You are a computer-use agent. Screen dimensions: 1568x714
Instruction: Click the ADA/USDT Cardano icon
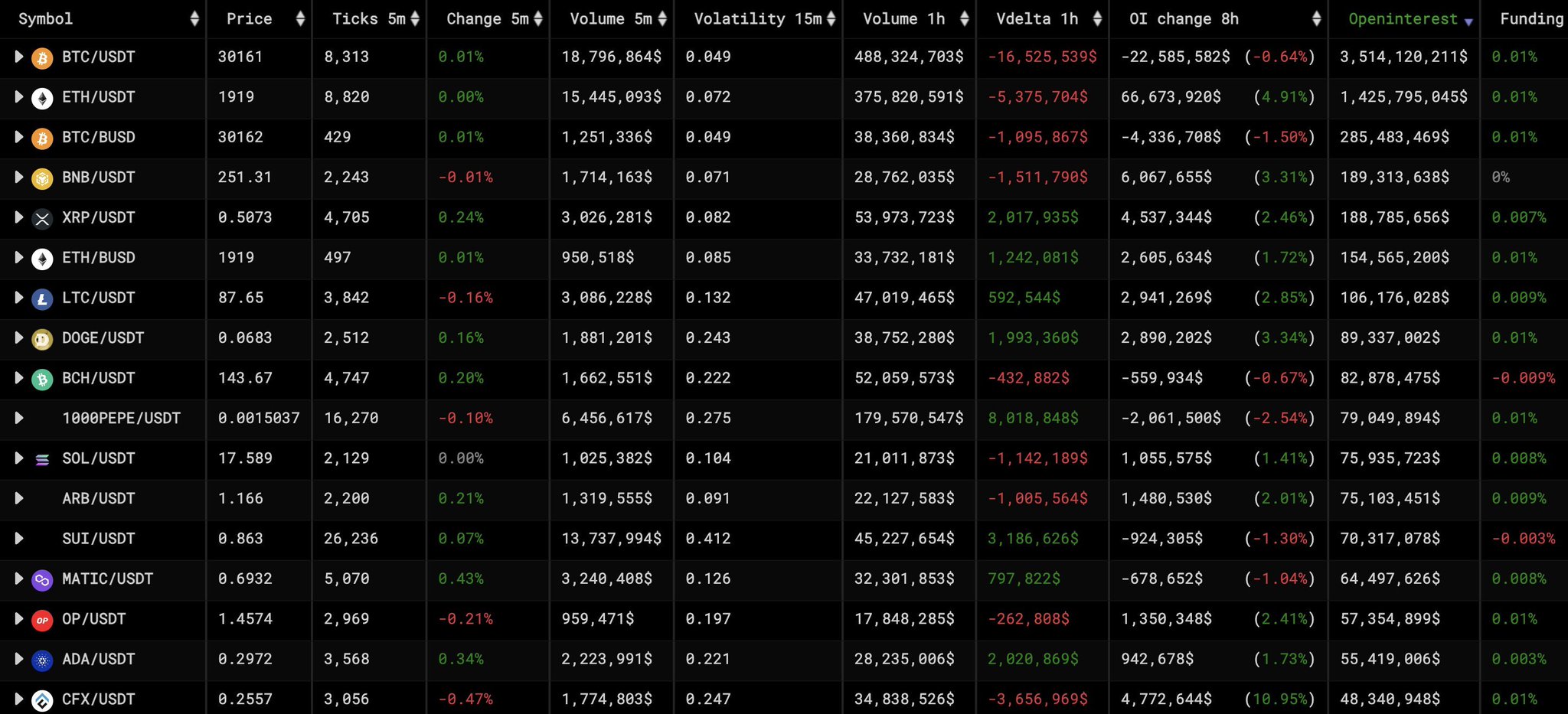[42, 660]
